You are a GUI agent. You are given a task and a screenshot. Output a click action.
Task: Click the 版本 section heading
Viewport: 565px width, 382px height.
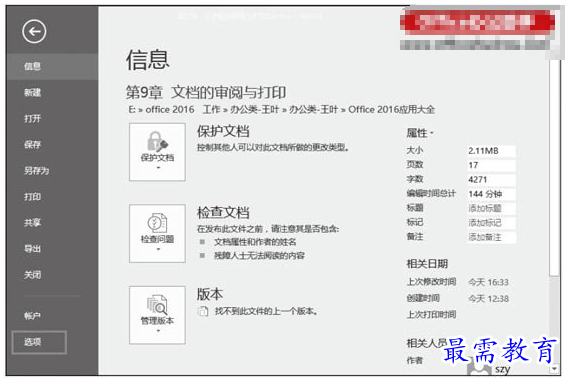pyautogui.click(x=210, y=294)
